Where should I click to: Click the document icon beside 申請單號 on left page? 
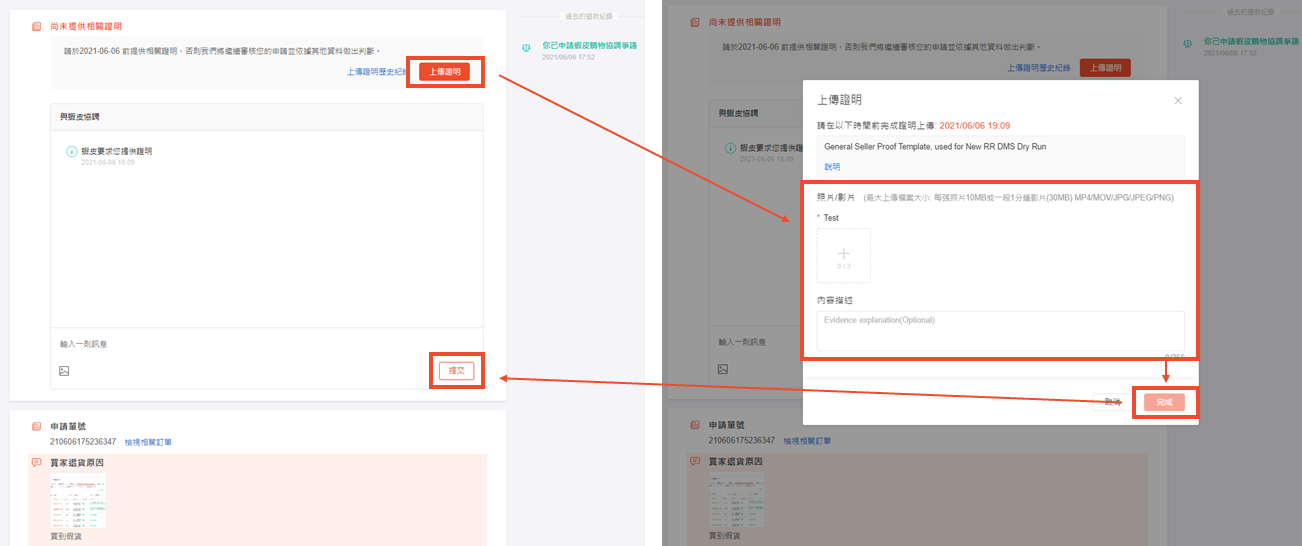coord(36,426)
